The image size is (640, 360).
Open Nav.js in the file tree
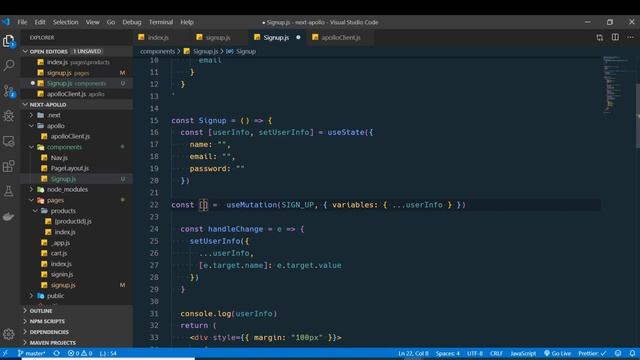coord(59,158)
